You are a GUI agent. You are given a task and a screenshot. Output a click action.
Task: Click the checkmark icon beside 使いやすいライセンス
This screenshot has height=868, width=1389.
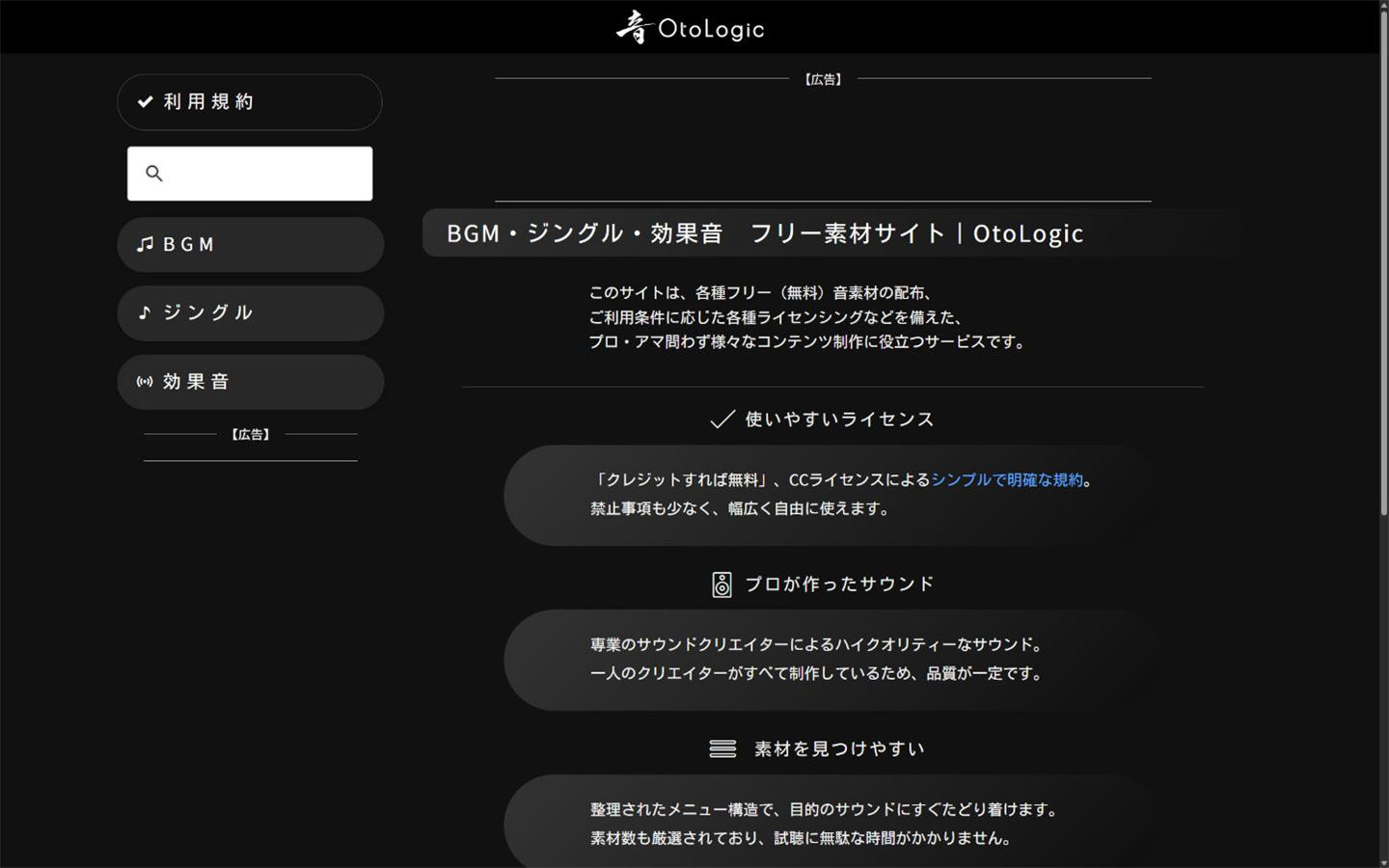tap(722, 420)
